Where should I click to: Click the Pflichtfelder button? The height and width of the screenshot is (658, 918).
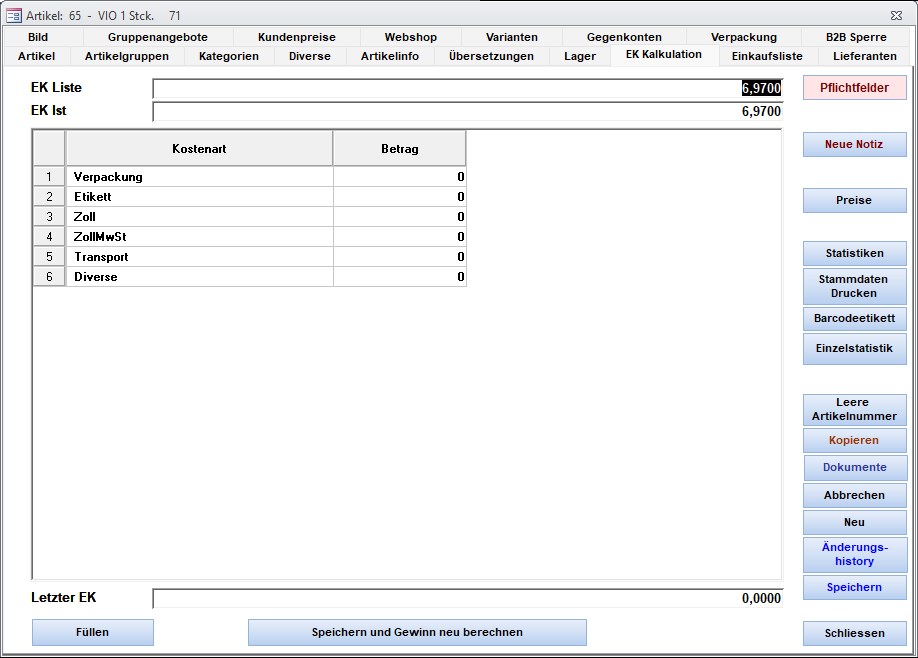coord(854,87)
